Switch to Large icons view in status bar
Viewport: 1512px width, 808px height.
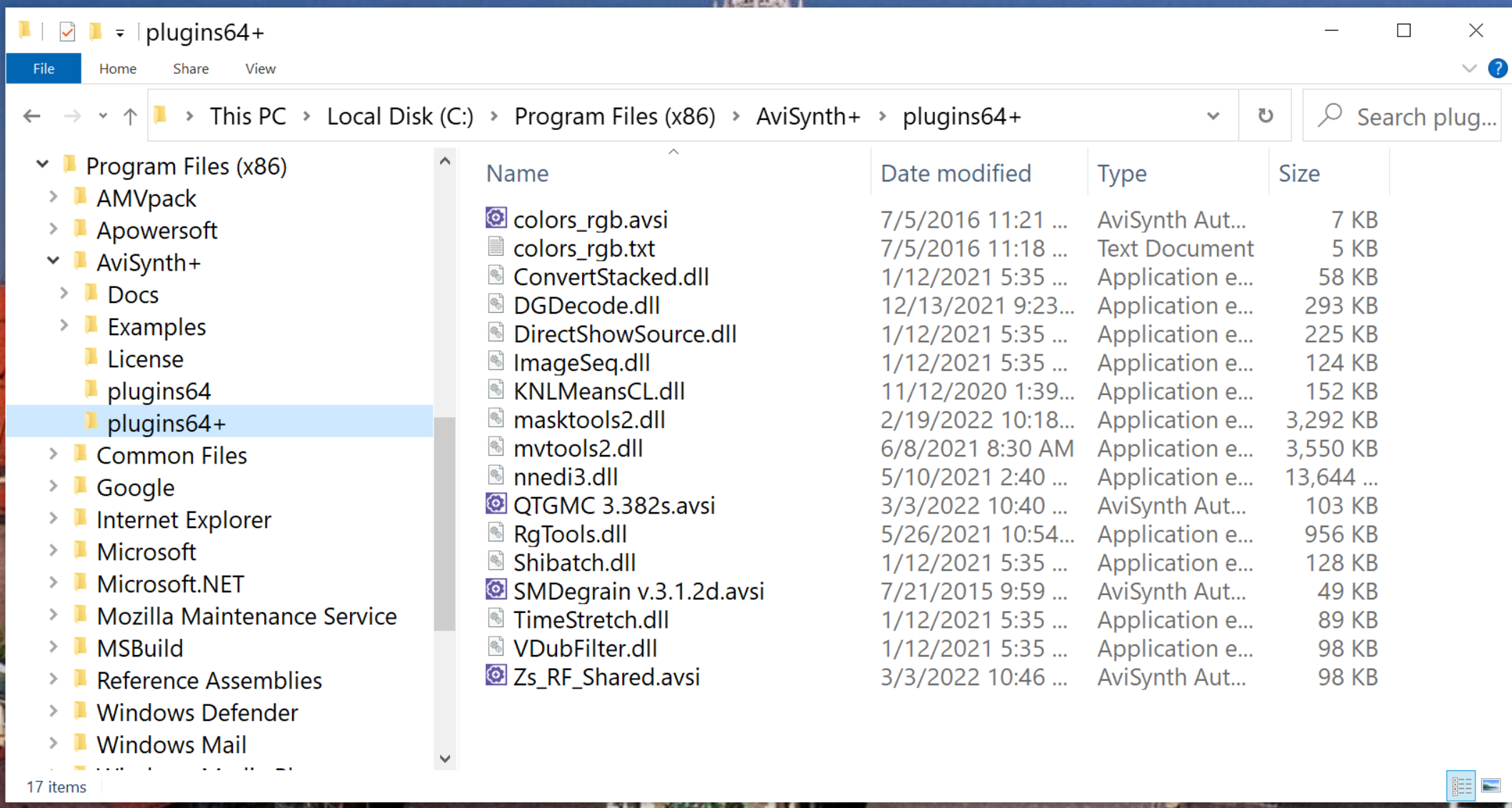pyautogui.click(x=1491, y=786)
